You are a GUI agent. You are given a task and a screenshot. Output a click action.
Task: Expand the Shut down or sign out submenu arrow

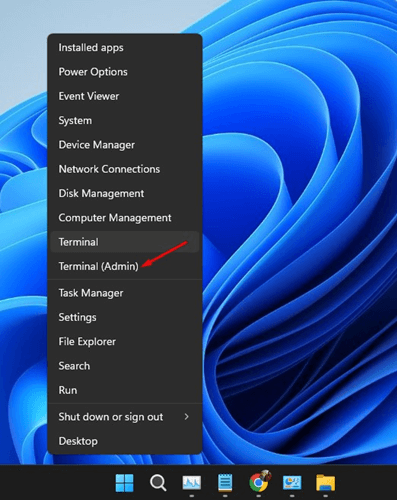pyautogui.click(x=186, y=417)
